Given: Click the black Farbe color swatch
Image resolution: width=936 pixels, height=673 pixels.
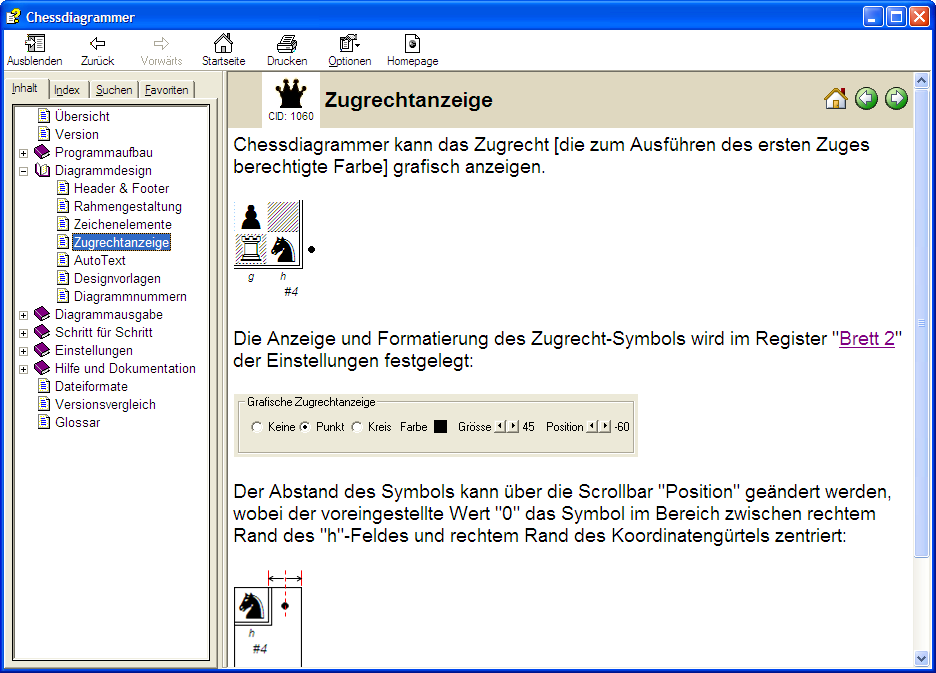Looking at the screenshot, I should (x=441, y=426).
